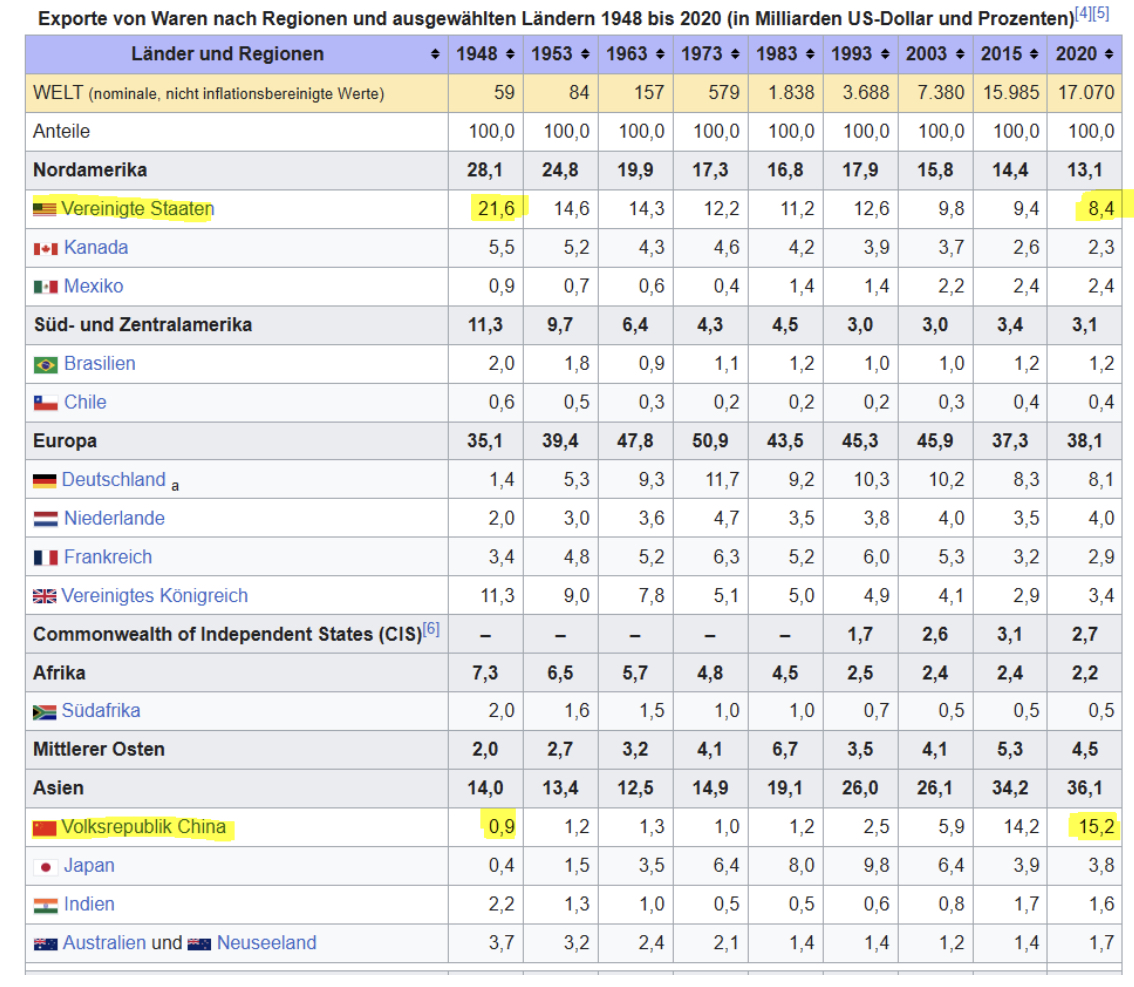Select the highlighted China 1948 value 0,9

[502, 826]
